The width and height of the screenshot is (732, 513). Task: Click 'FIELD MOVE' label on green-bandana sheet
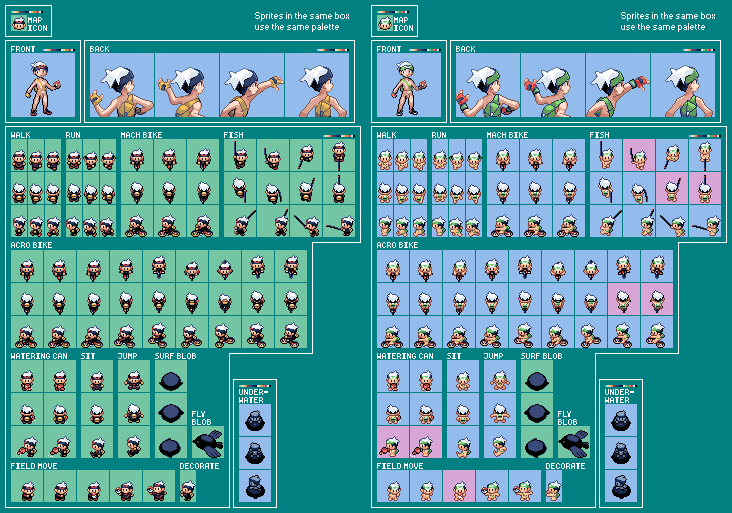(400, 466)
